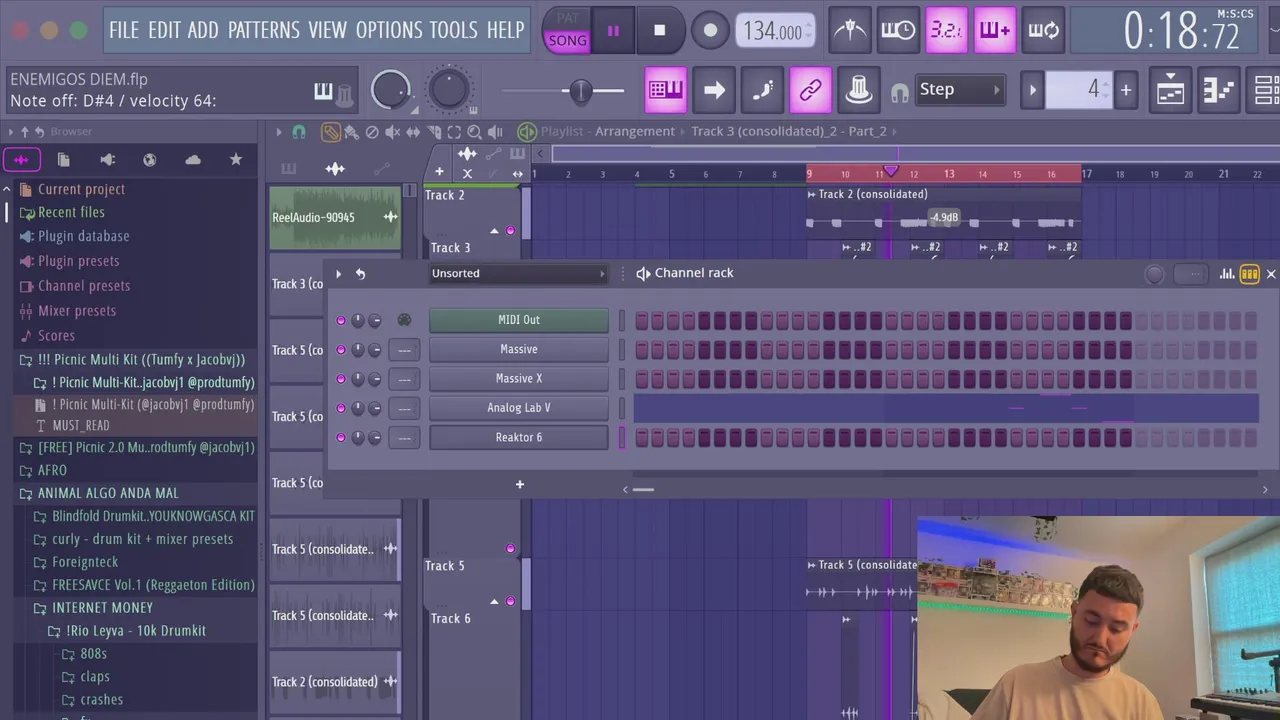Screen dimensions: 1280x720
Task: Open the Unsorted channel filter dropdown
Action: (x=518, y=273)
